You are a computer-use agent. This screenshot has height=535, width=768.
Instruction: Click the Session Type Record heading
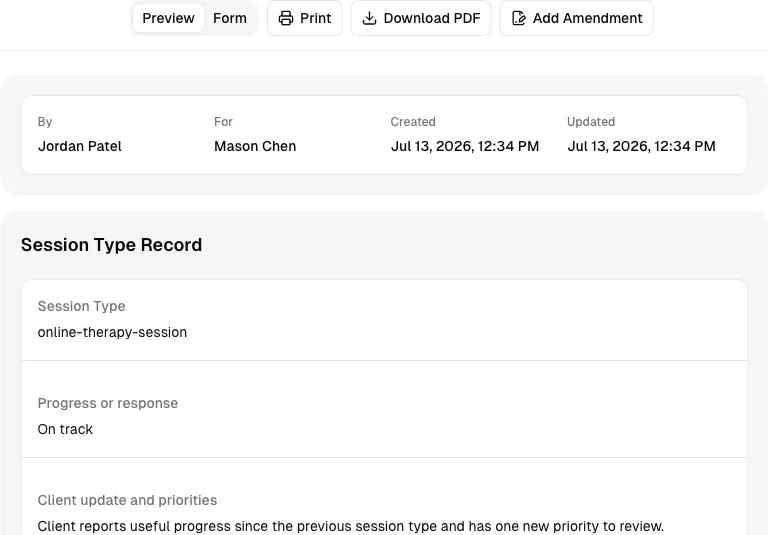click(111, 244)
